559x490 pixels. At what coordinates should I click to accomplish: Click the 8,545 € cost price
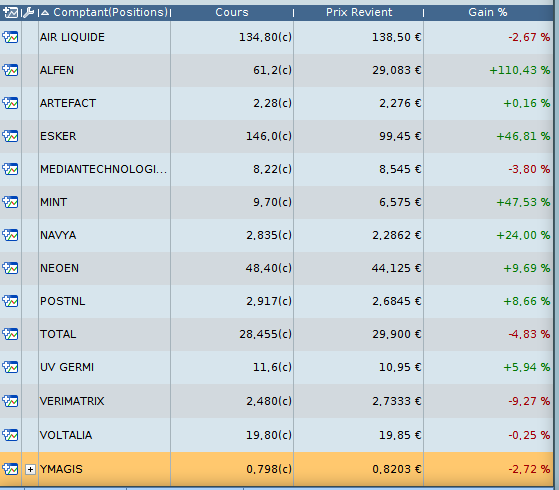400,169
